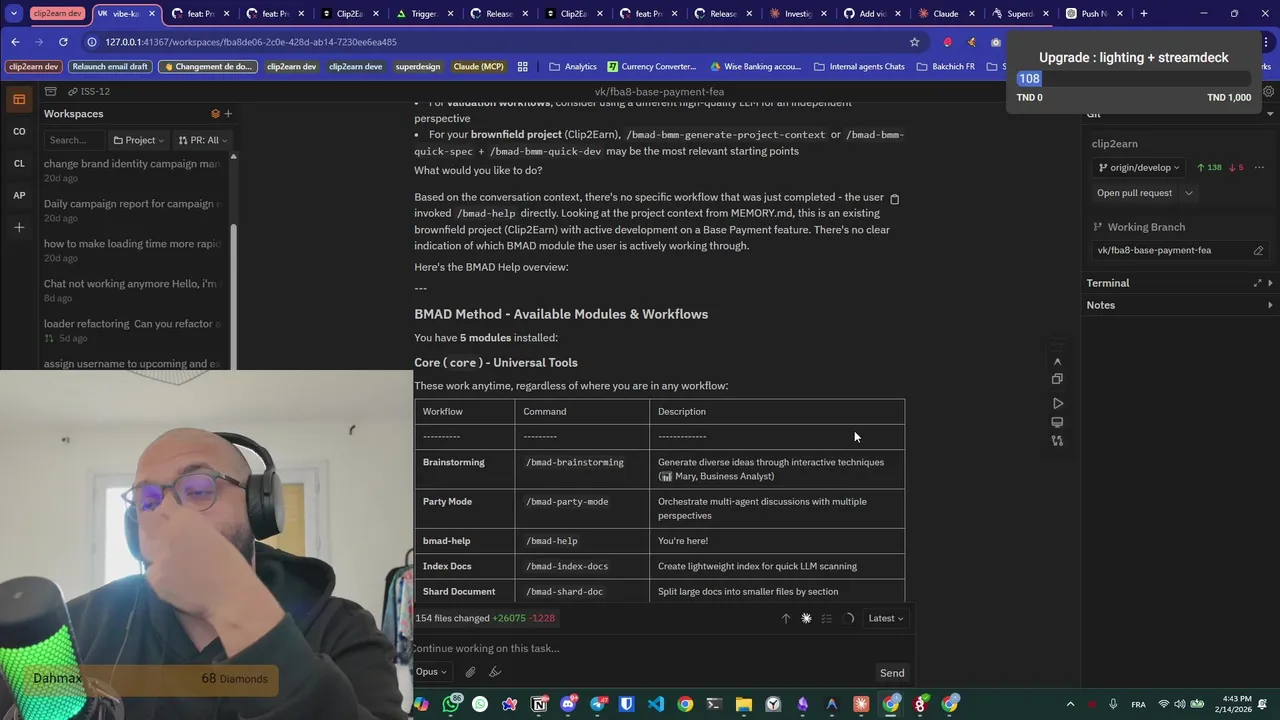Open the kanban layout icon in left sidebar
The image size is (1280, 720).
pos(18,99)
